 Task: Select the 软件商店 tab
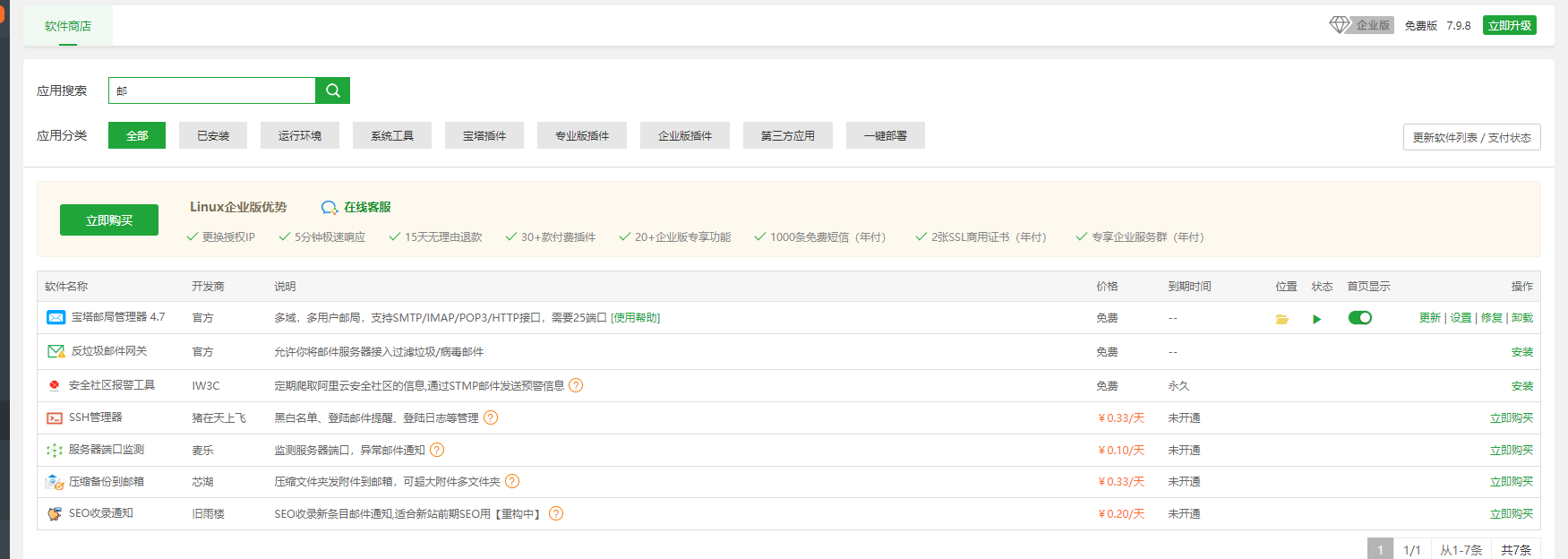click(x=68, y=26)
